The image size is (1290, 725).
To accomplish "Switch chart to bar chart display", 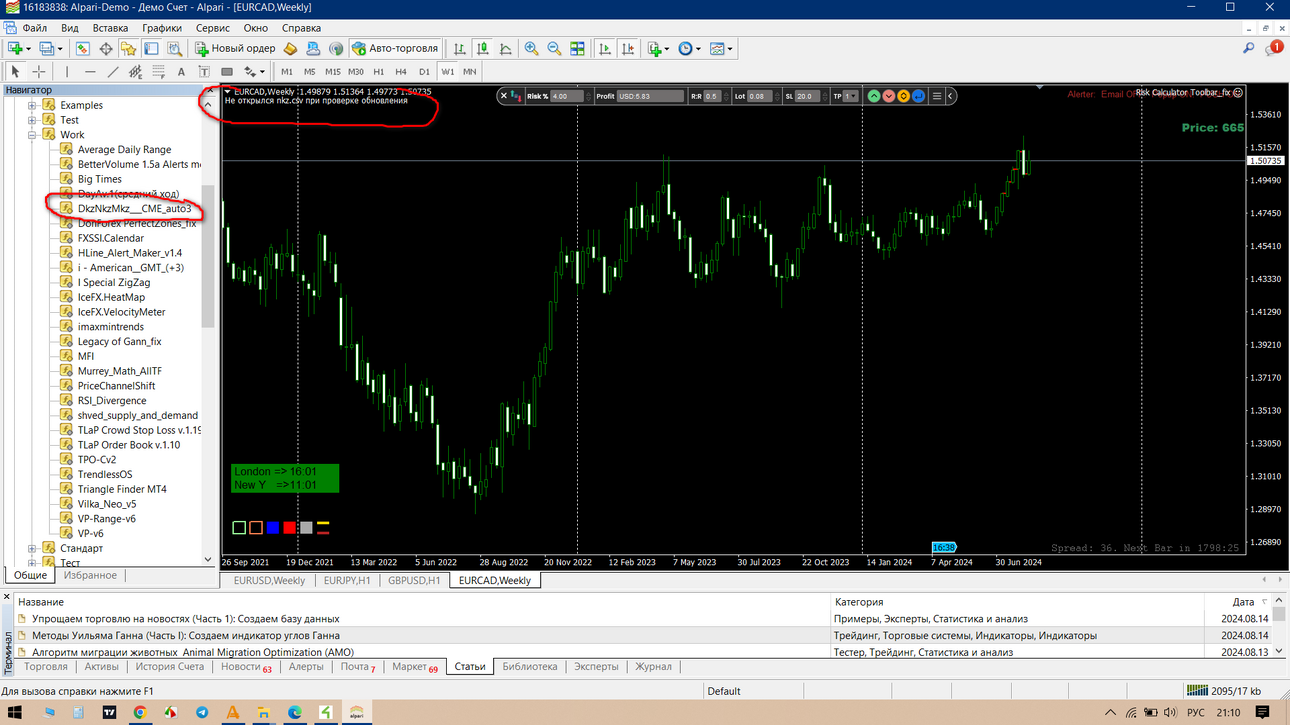I will click(x=460, y=48).
